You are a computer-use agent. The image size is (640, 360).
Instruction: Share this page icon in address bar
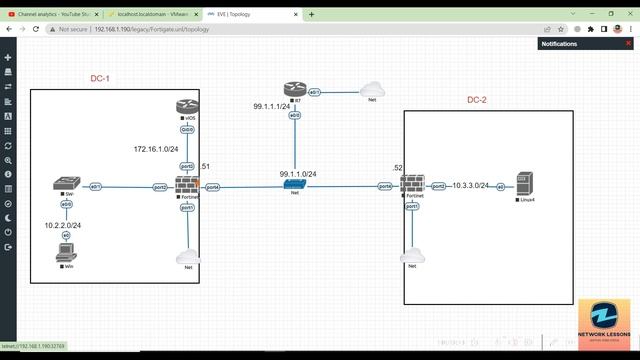click(547, 29)
